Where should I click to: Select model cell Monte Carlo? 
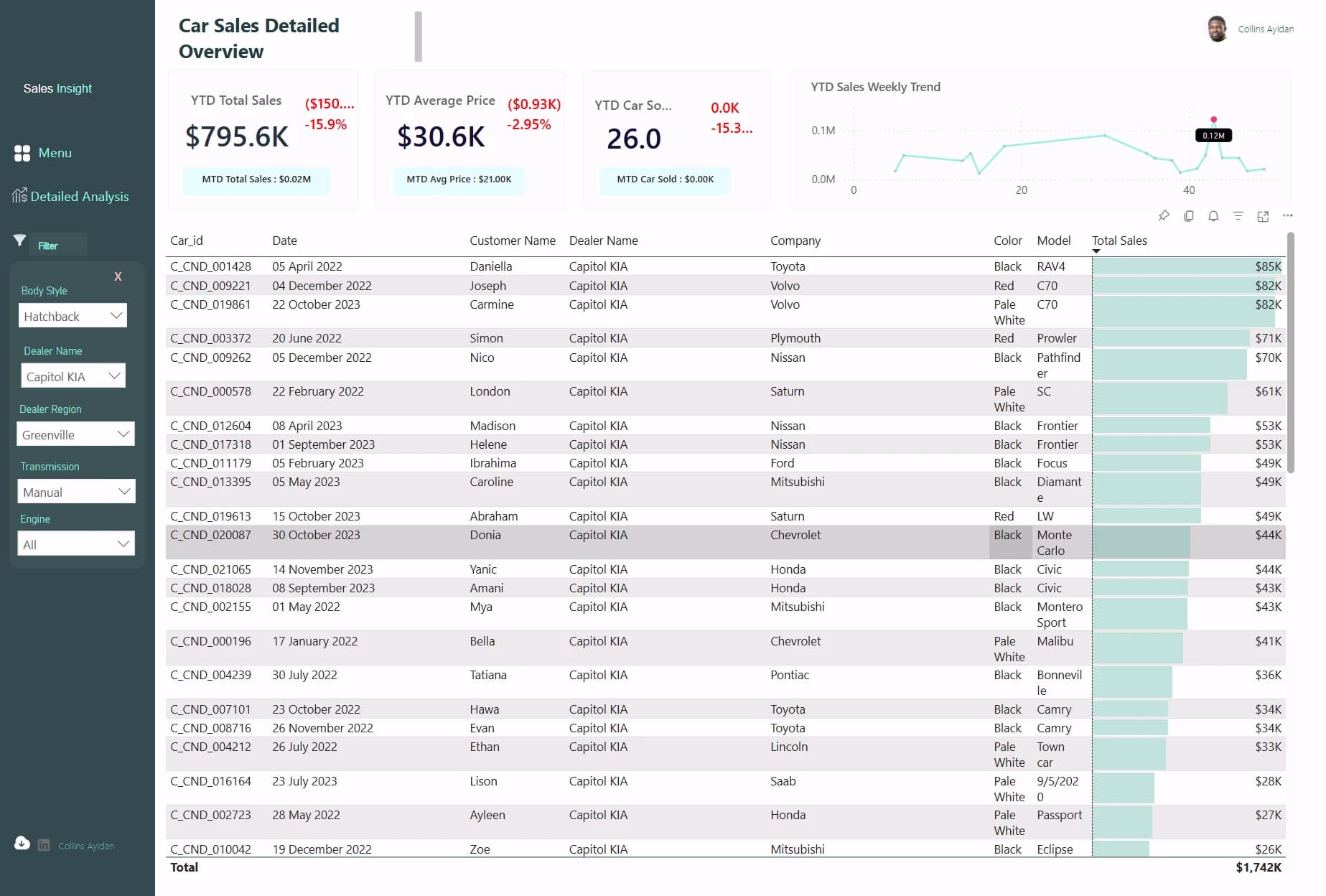tap(1054, 543)
